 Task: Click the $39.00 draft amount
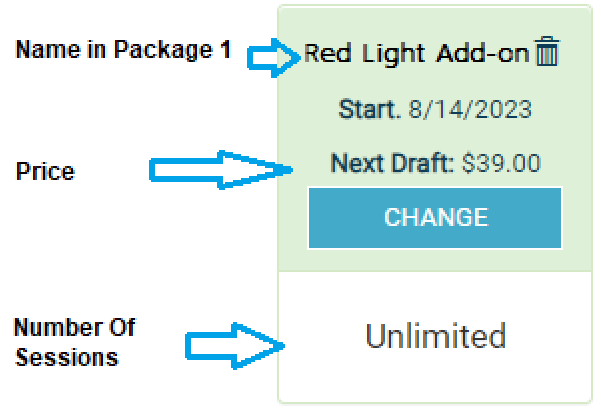[501, 163]
